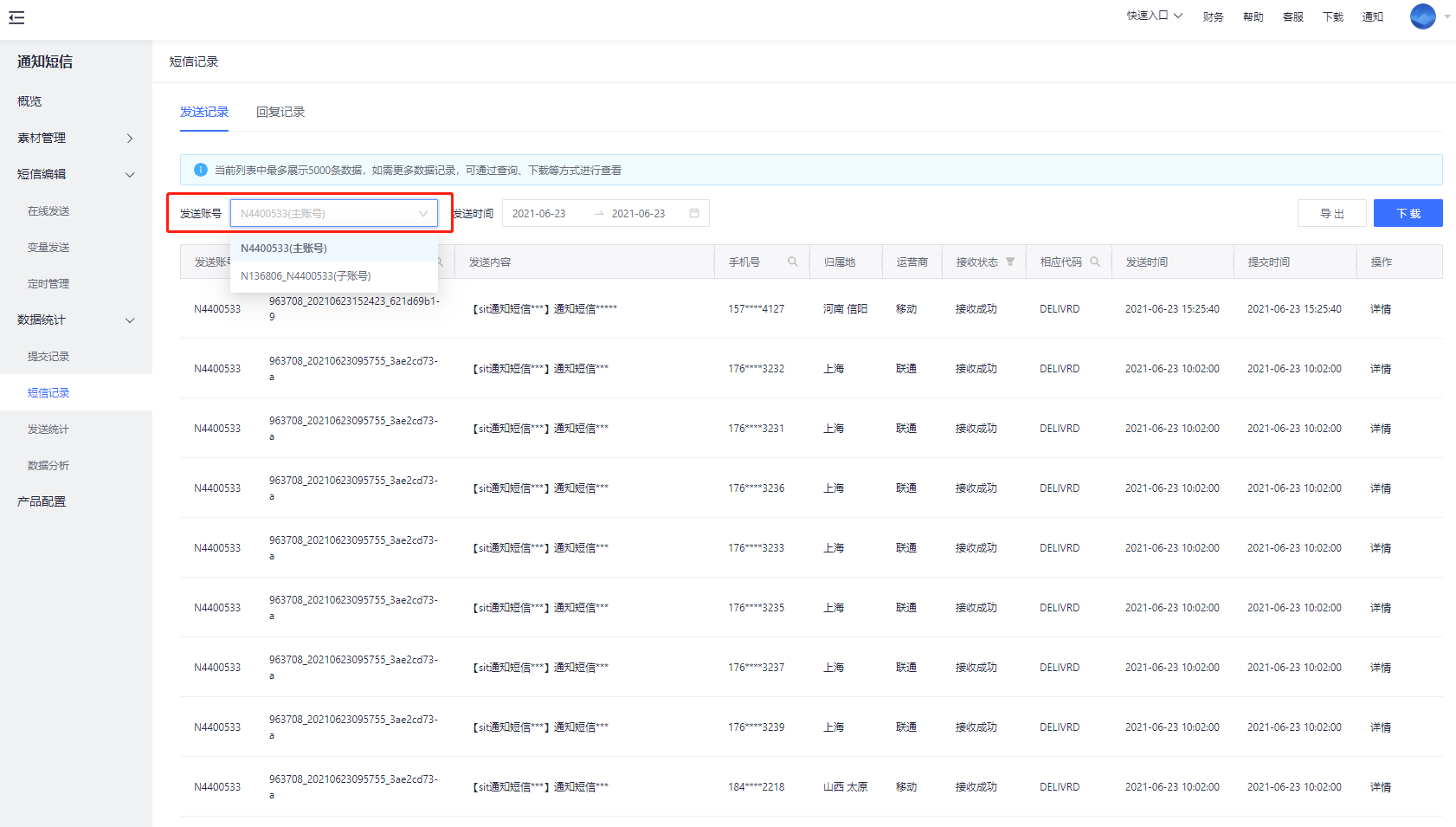Click the blue info icon in the notice banner
1456x827 pixels.
click(x=200, y=170)
